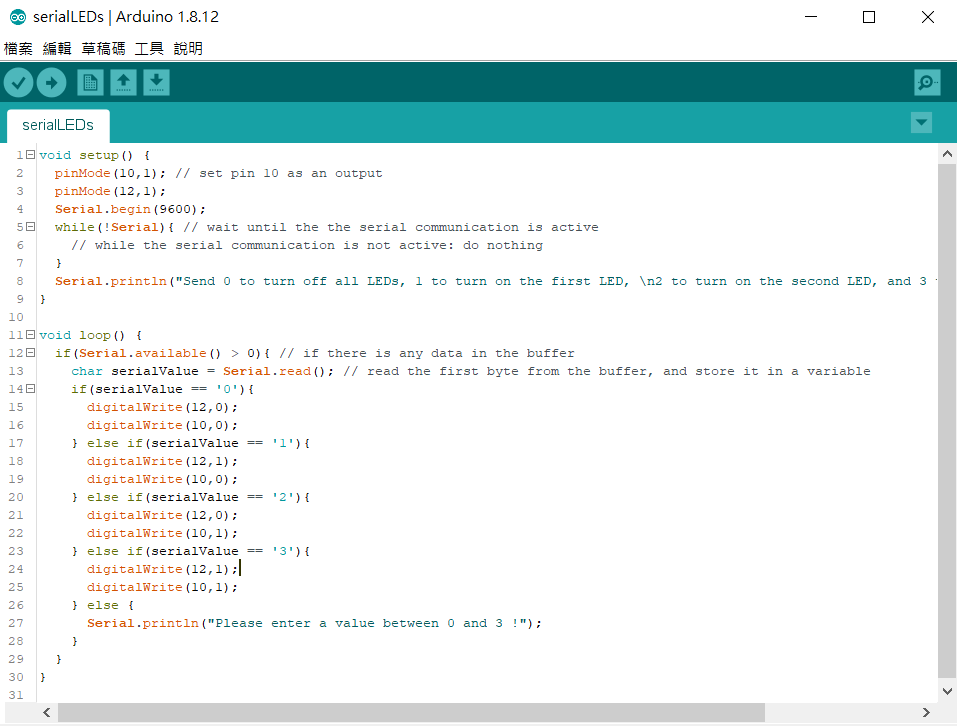The height and width of the screenshot is (726, 957).
Task: Collapse the while(!Serial) block fold marker
Action: [x=30, y=227]
